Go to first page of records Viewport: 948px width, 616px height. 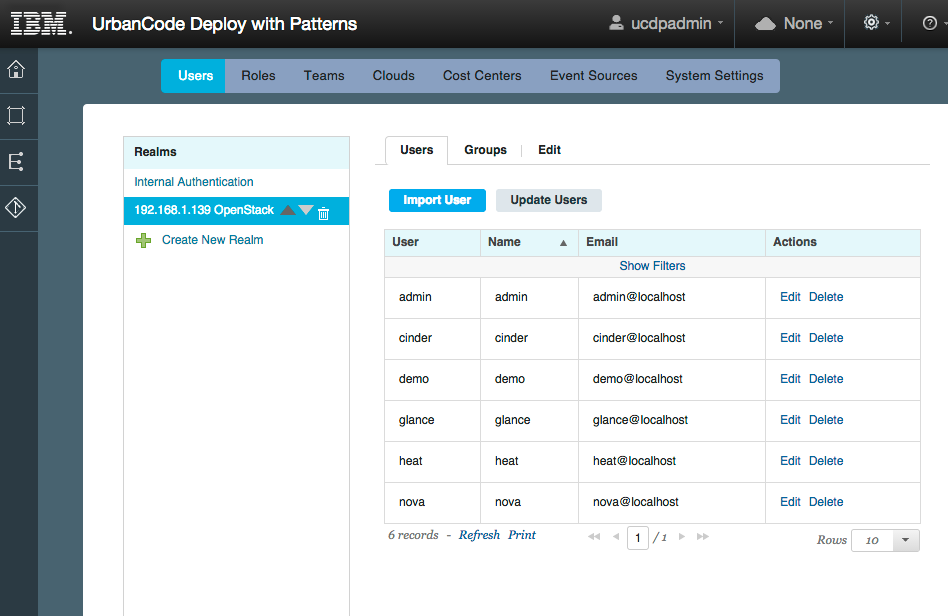point(594,536)
